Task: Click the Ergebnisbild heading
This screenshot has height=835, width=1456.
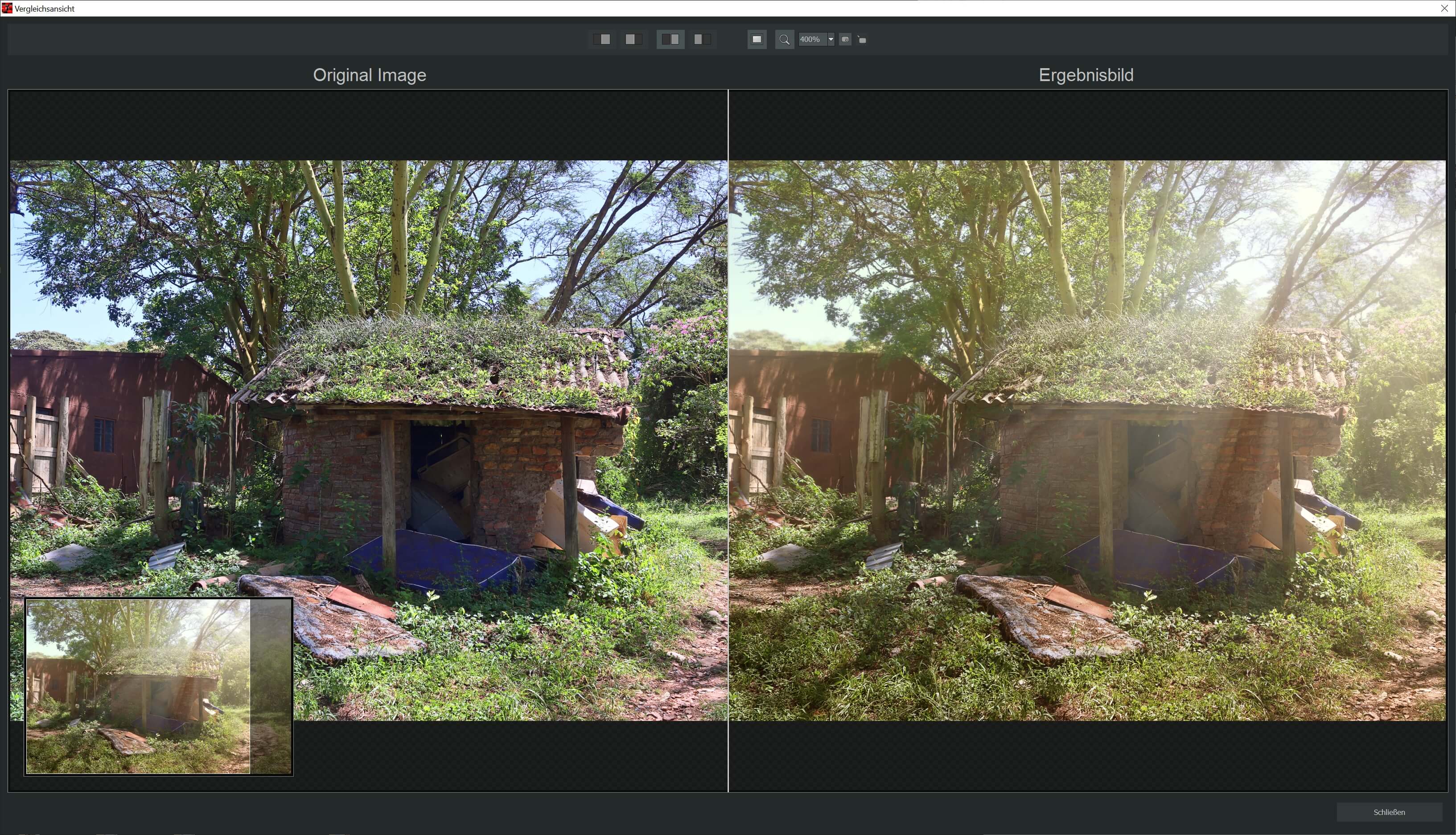Action: click(1086, 75)
